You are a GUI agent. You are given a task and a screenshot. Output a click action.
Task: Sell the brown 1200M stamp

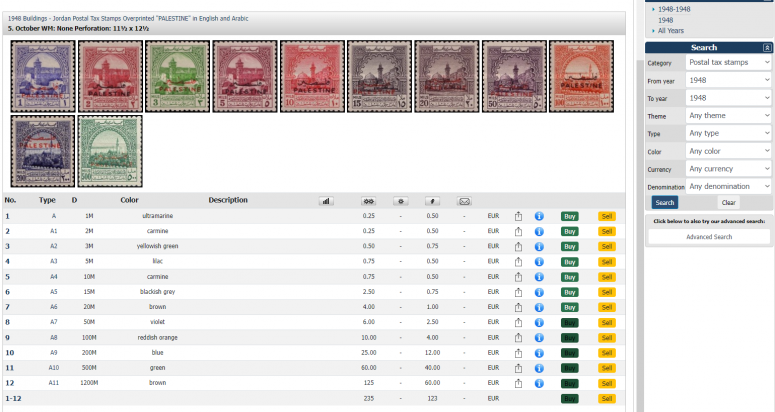pyautogui.click(x=606, y=383)
